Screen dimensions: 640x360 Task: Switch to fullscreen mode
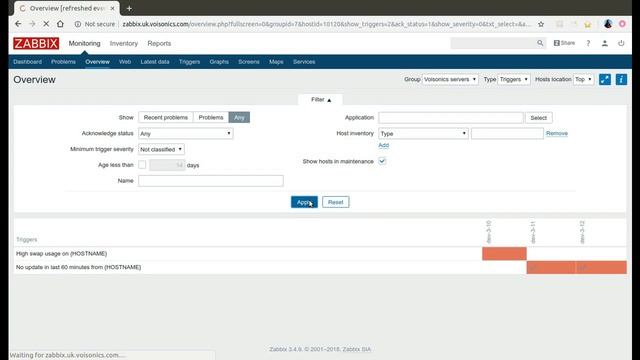pyautogui.click(x=605, y=79)
